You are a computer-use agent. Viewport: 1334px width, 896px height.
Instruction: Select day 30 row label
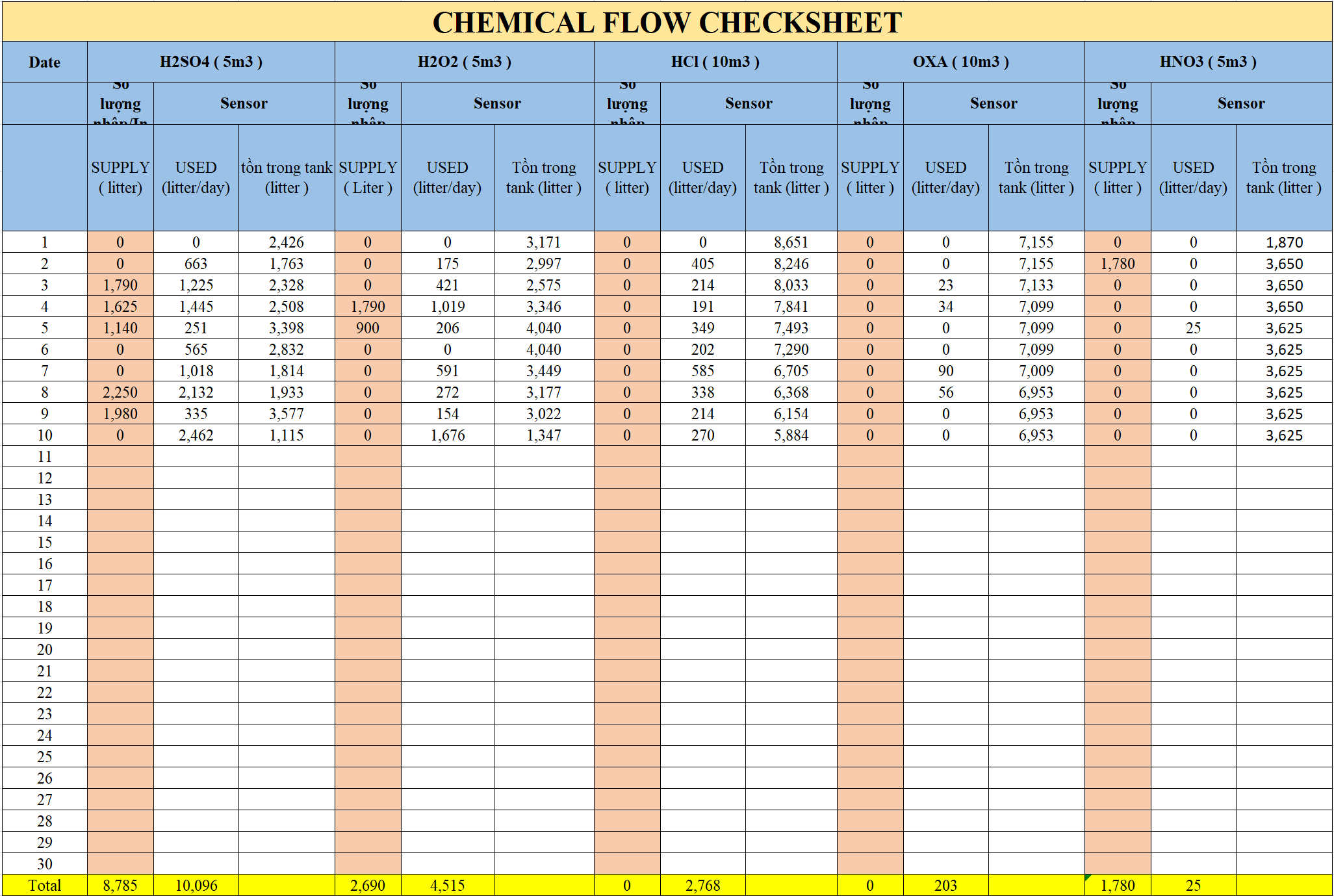tap(44, 864)
